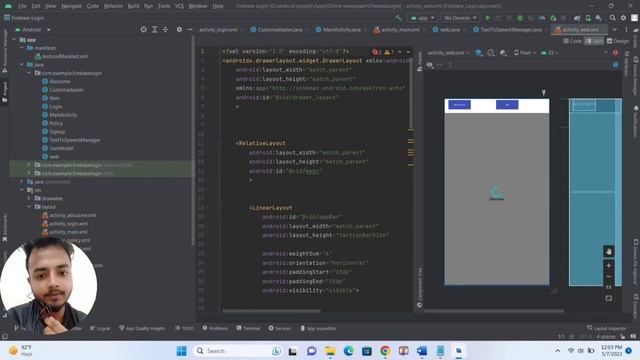Screen dimensions: 640x360
Task: Sync project with Gradle files icon
Action: (x=577, y=18)
